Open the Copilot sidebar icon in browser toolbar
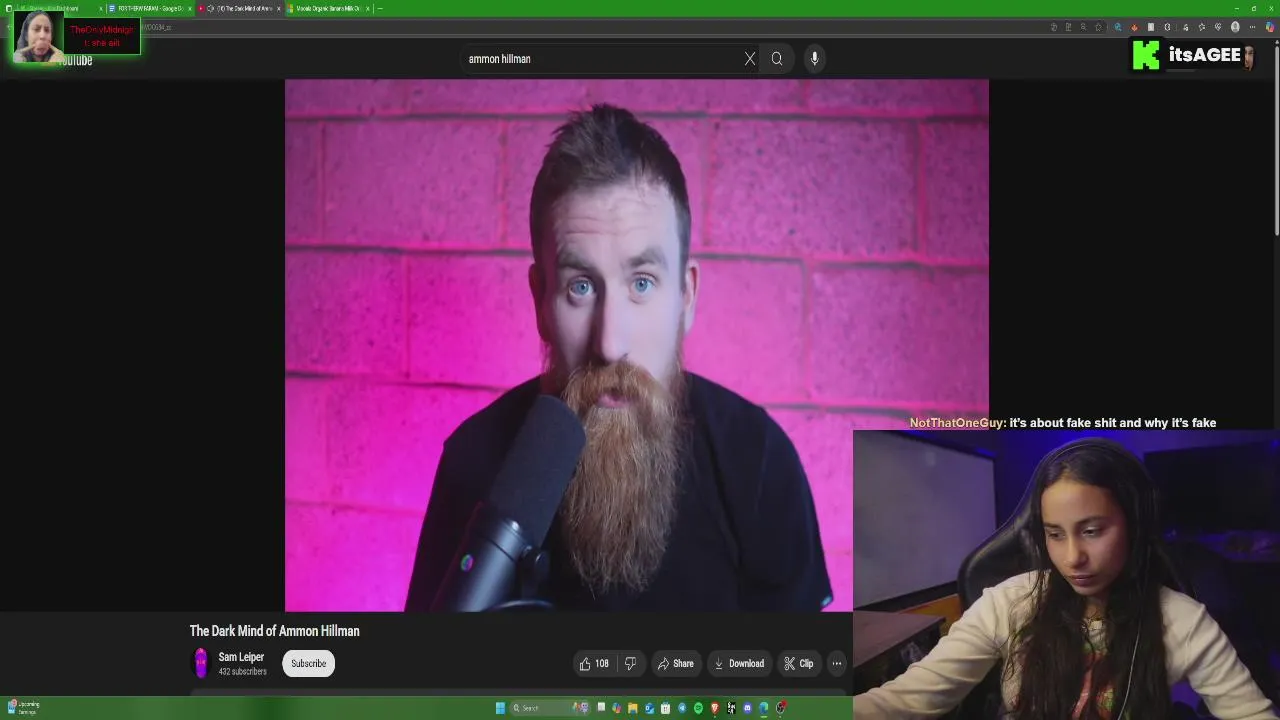 point(1269,27)
